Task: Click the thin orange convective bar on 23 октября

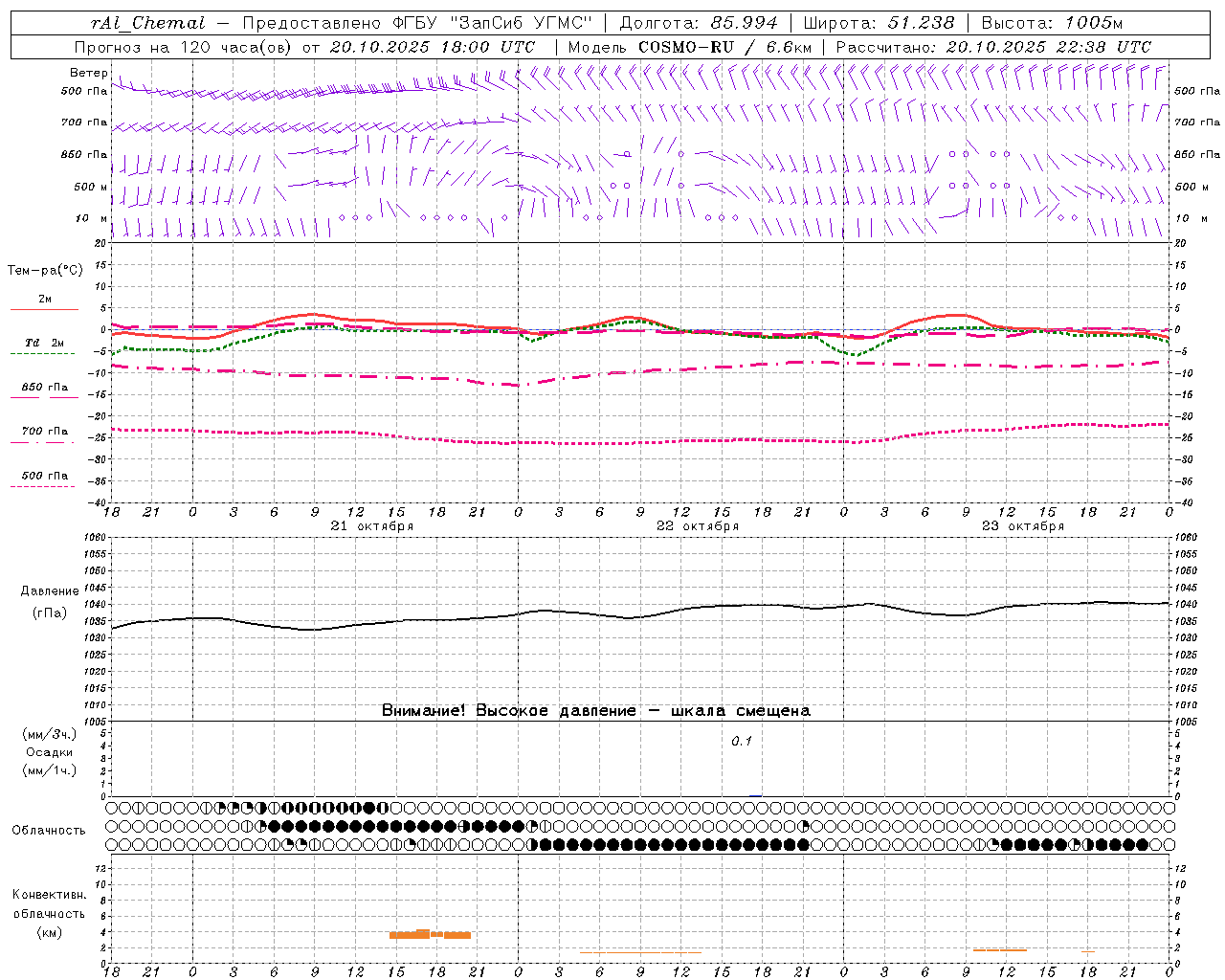Action: coord(999,950)
